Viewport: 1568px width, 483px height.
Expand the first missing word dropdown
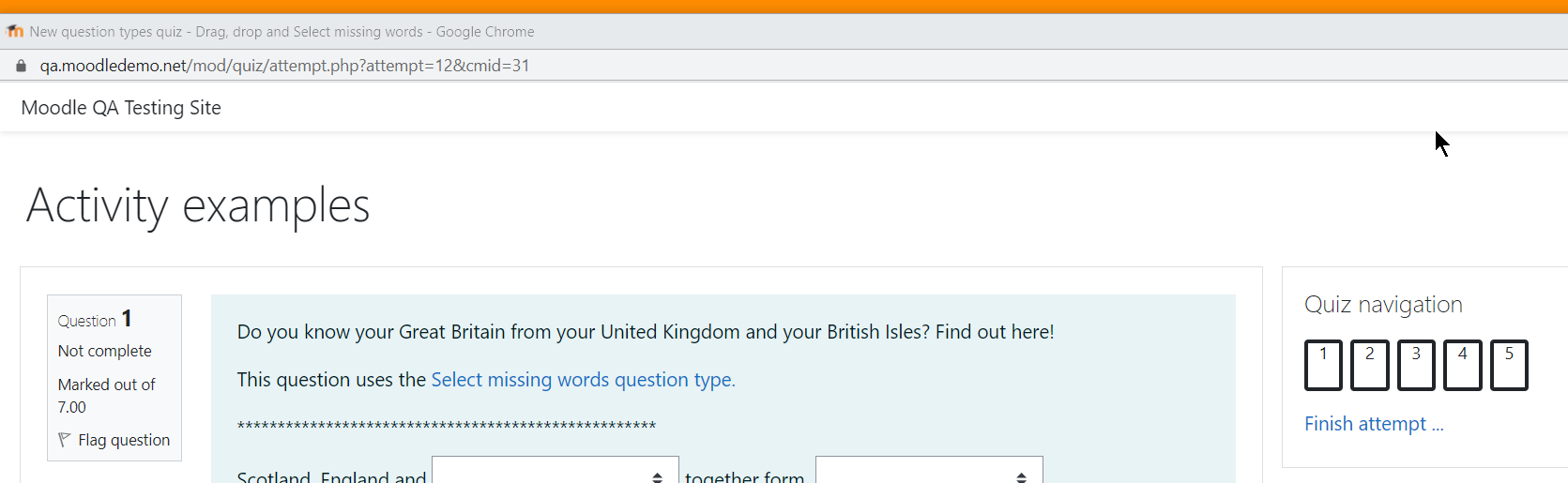[556, 470]
